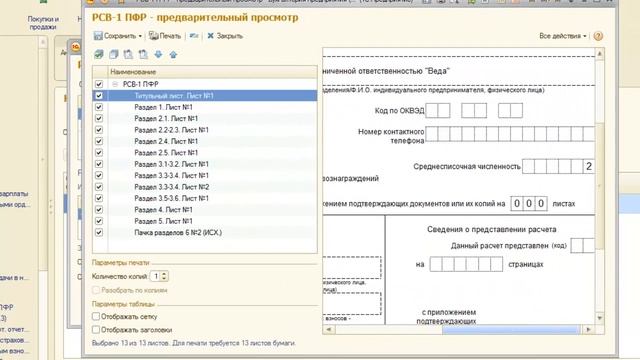Screen dimensions: 640x360
Task: Click the Закрыть button
Action: click(225, 36)
